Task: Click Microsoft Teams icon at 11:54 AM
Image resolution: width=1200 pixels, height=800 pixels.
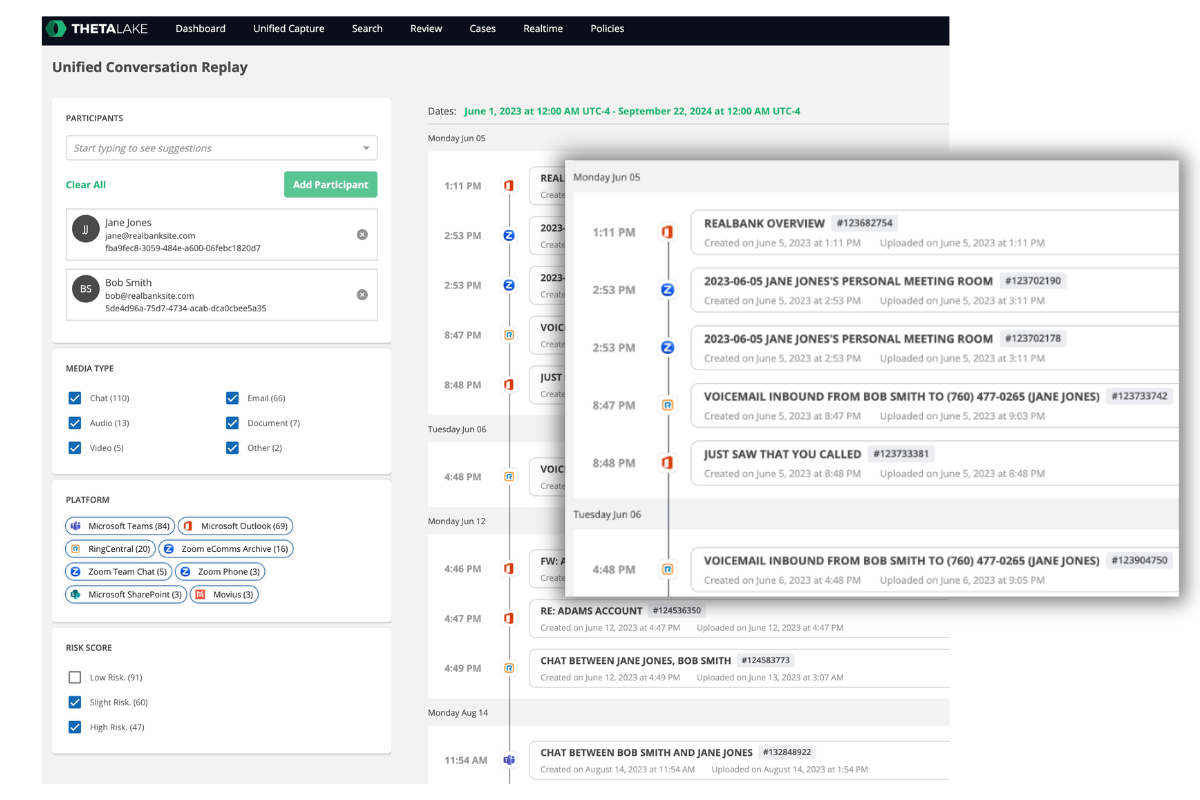Action: click(x=508, y=760)
